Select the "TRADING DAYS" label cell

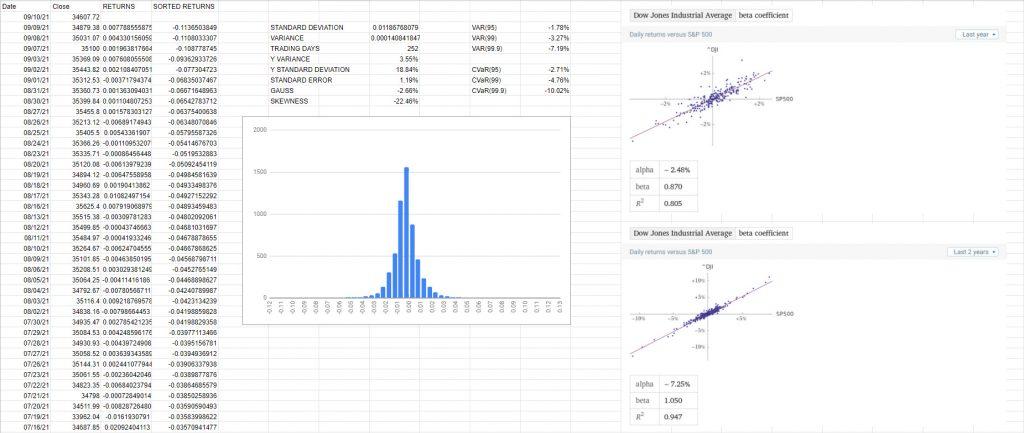(x=292, y=49)
